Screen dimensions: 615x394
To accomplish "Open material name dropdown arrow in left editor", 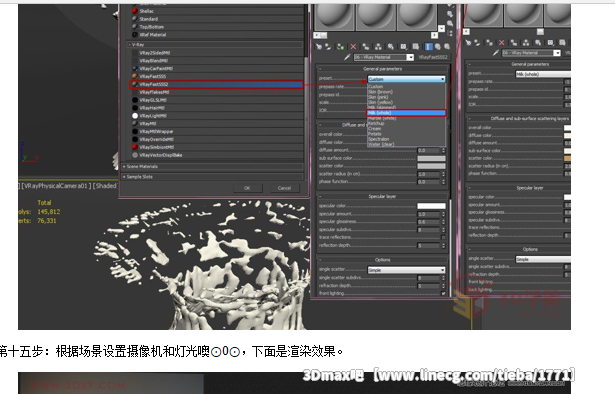I will (411, 57).
